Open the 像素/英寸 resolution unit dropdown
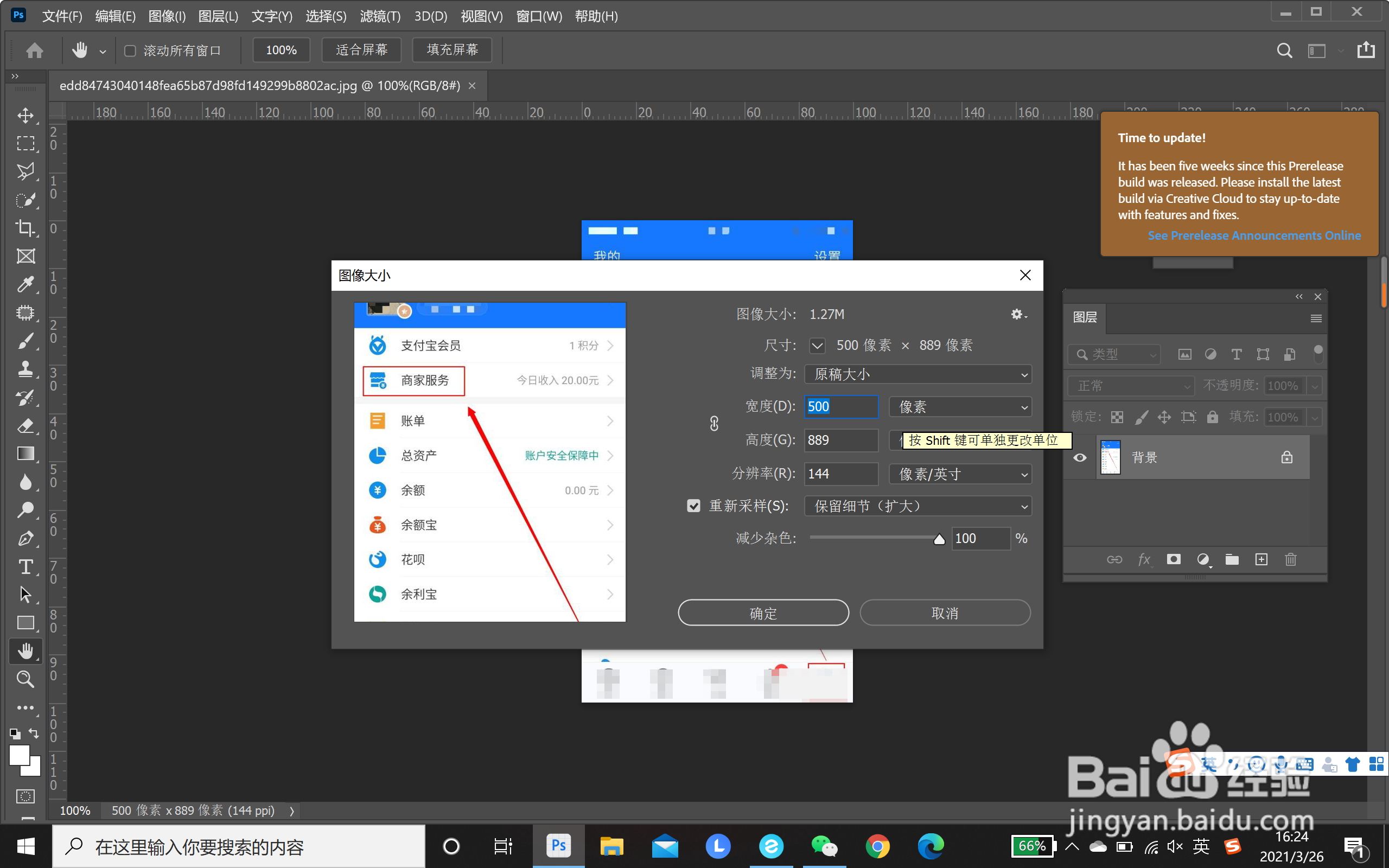This screenshot has height=868, width=1389. [960, 474]
